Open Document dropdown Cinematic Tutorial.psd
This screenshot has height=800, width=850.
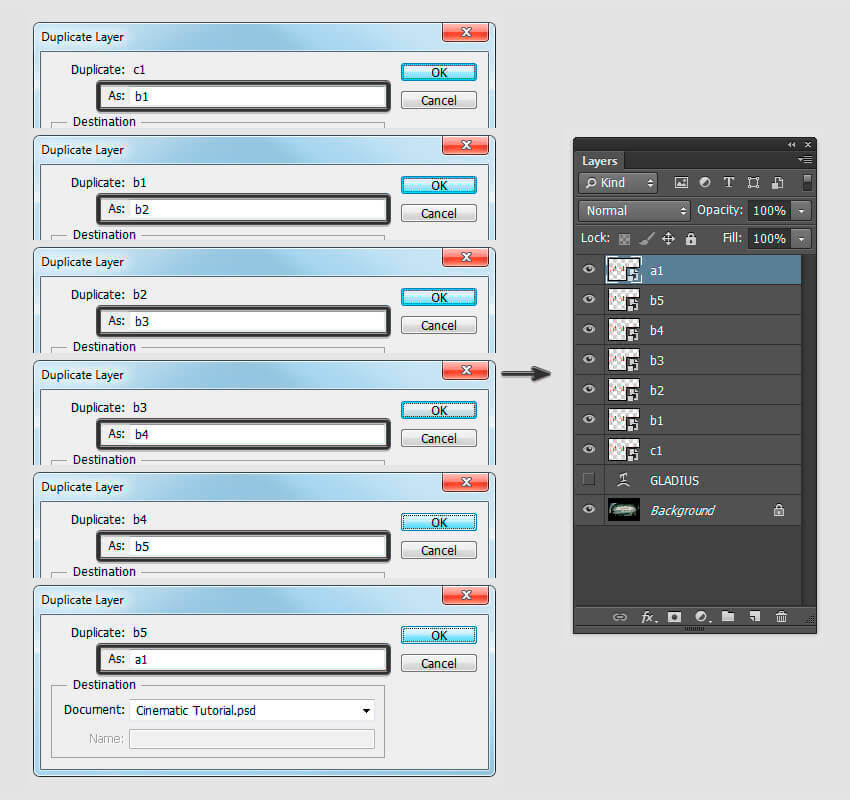(252, 710)
